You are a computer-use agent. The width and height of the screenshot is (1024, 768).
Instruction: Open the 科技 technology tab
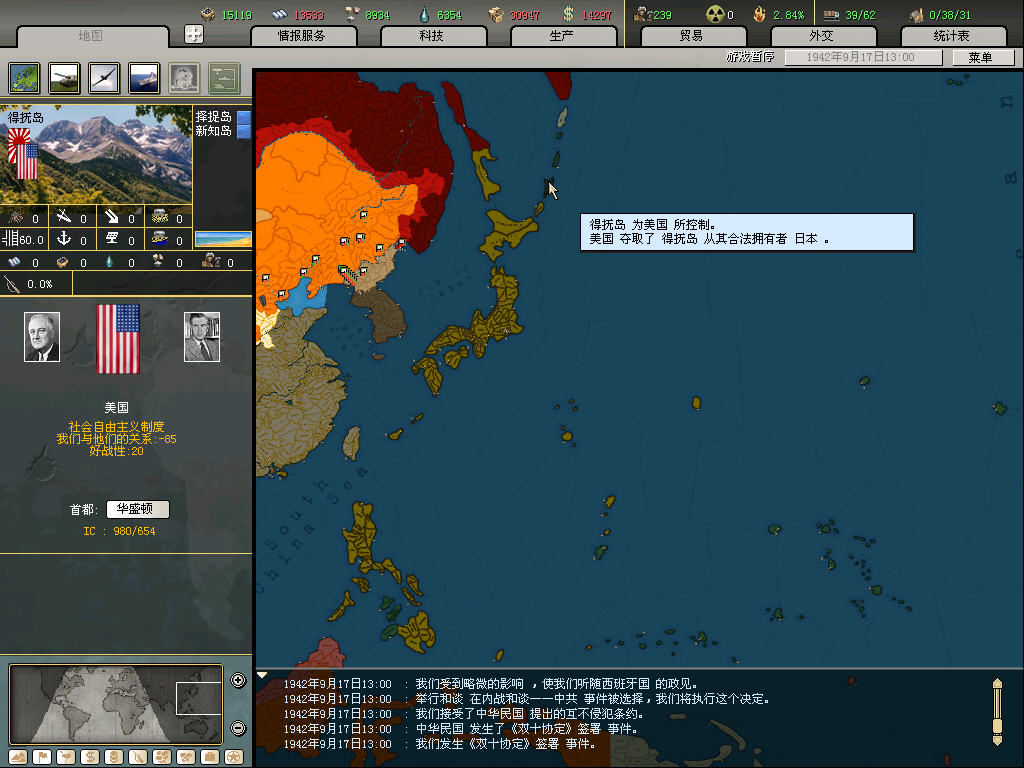tap(432, 36)
